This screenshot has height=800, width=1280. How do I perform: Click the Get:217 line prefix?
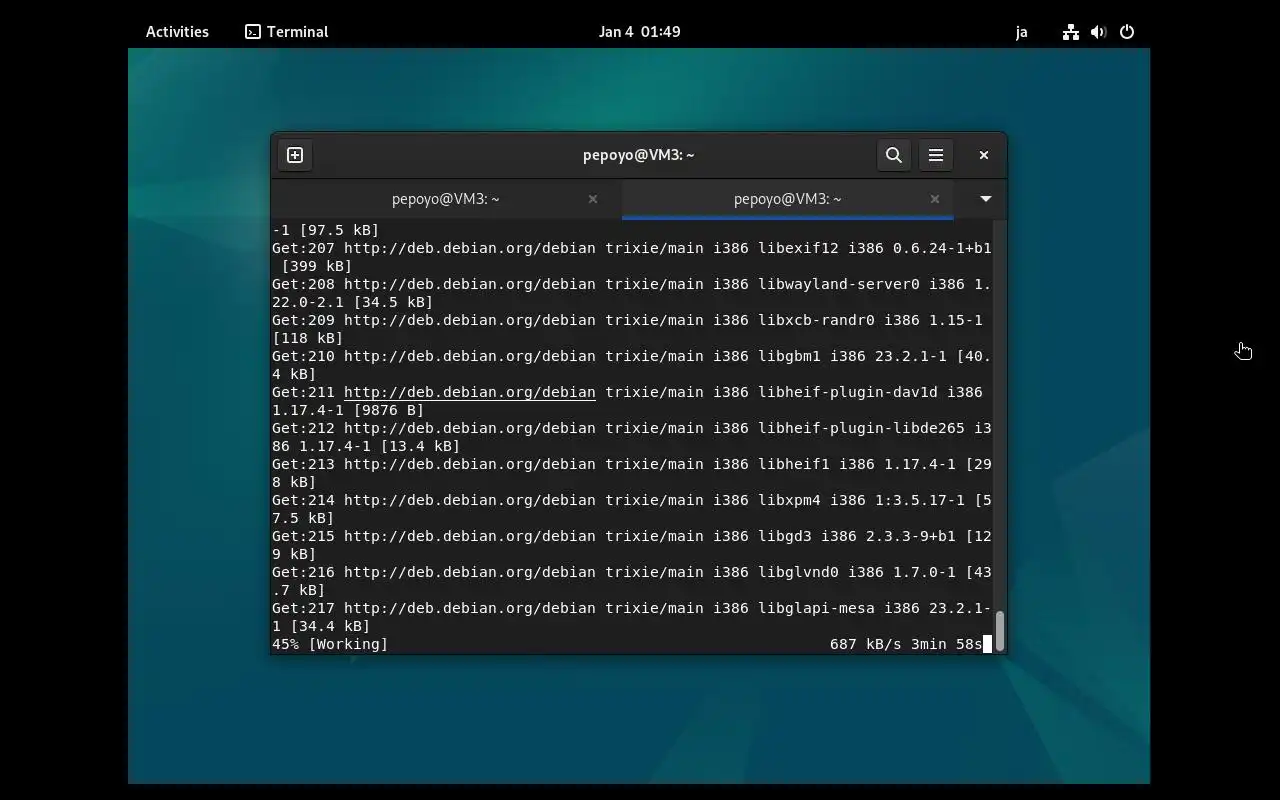point(303,608)
